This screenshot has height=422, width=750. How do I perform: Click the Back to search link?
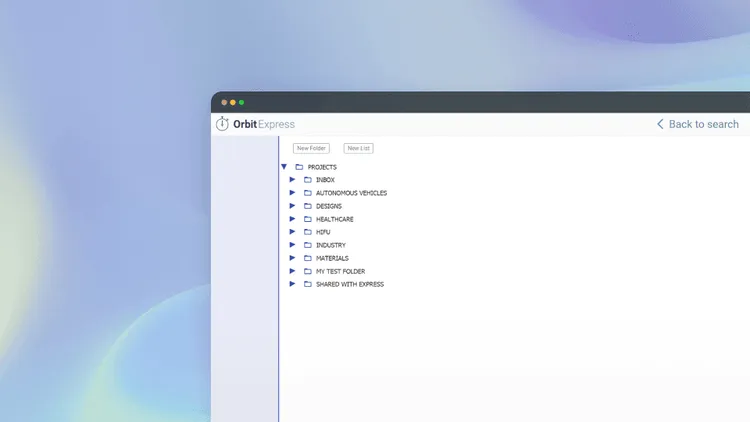pyautogui.click(x=697, y=124)
